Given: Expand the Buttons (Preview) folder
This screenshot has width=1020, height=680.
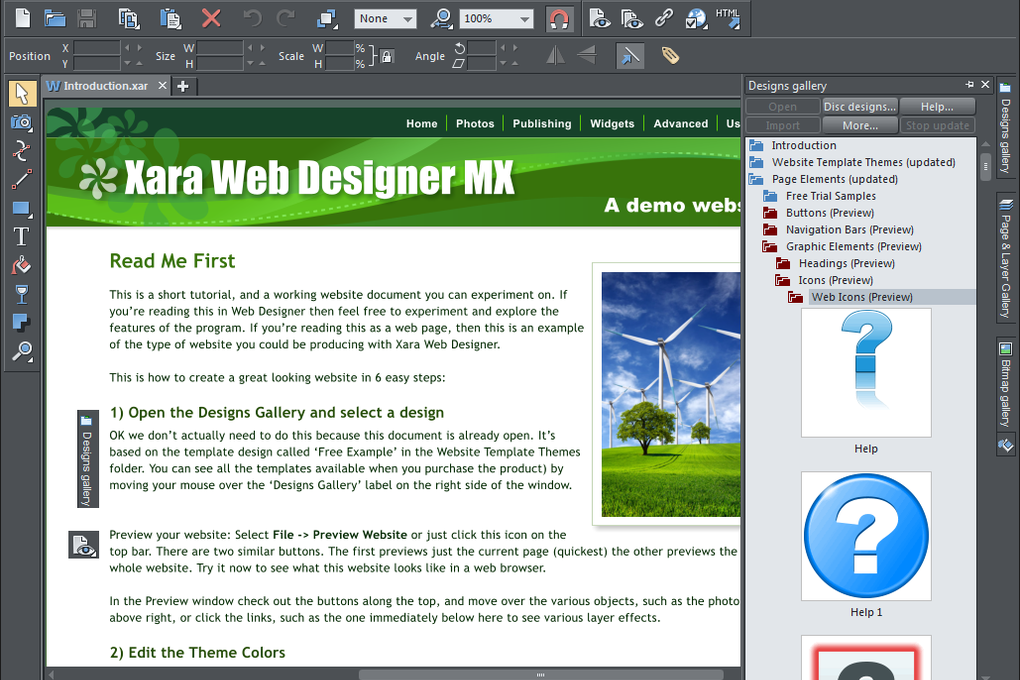Looking at the screenshot, I should click(770, 213).
